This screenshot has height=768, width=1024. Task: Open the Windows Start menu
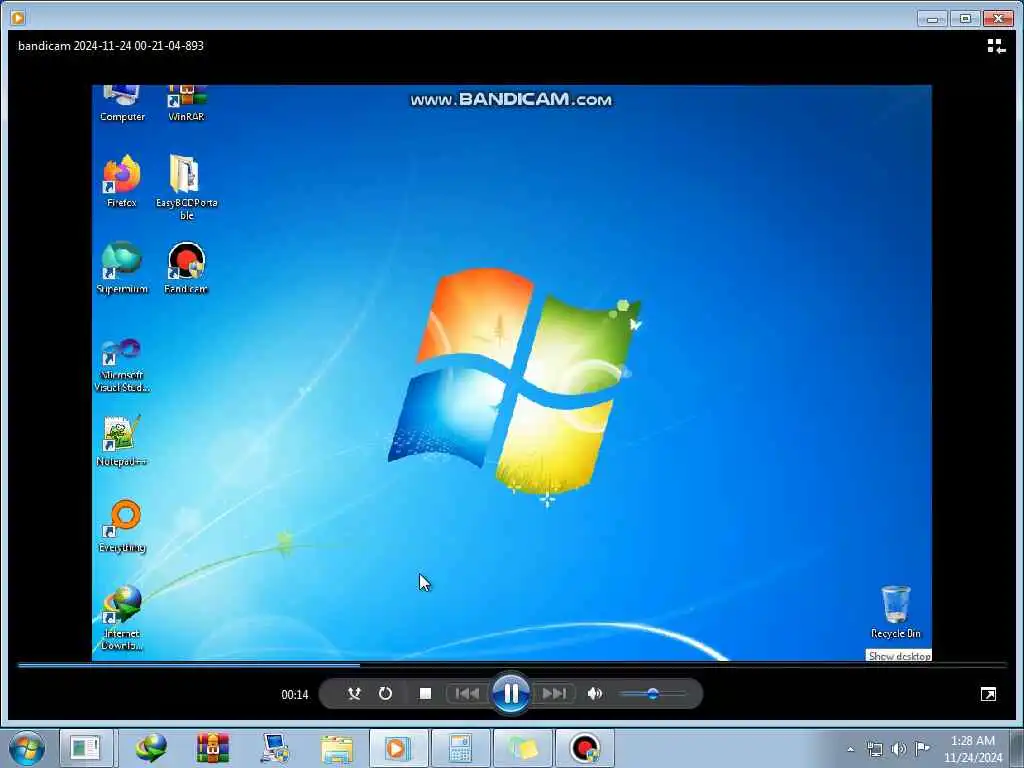coord(27,748)
